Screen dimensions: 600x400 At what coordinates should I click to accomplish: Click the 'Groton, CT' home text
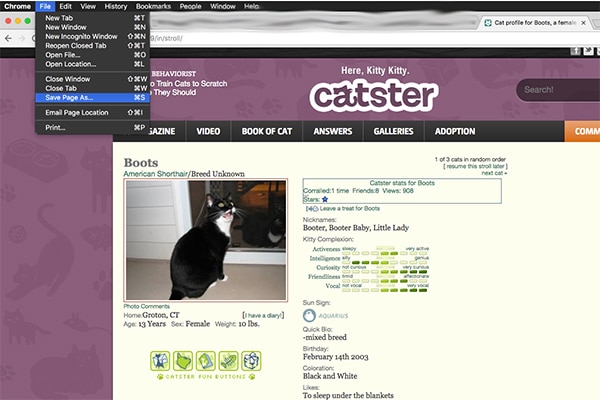[x=161, y=315]
